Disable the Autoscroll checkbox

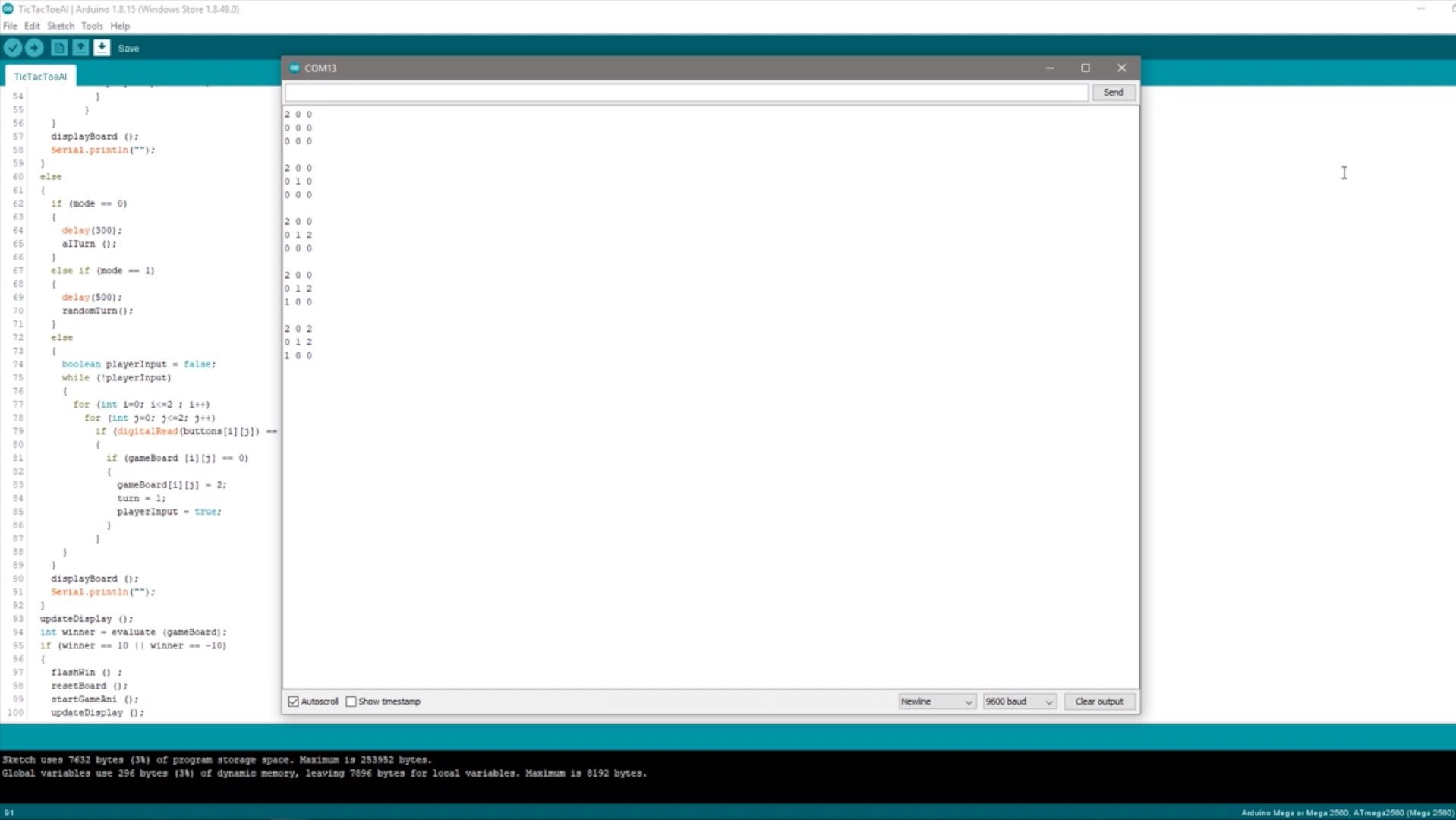[294, 702]
